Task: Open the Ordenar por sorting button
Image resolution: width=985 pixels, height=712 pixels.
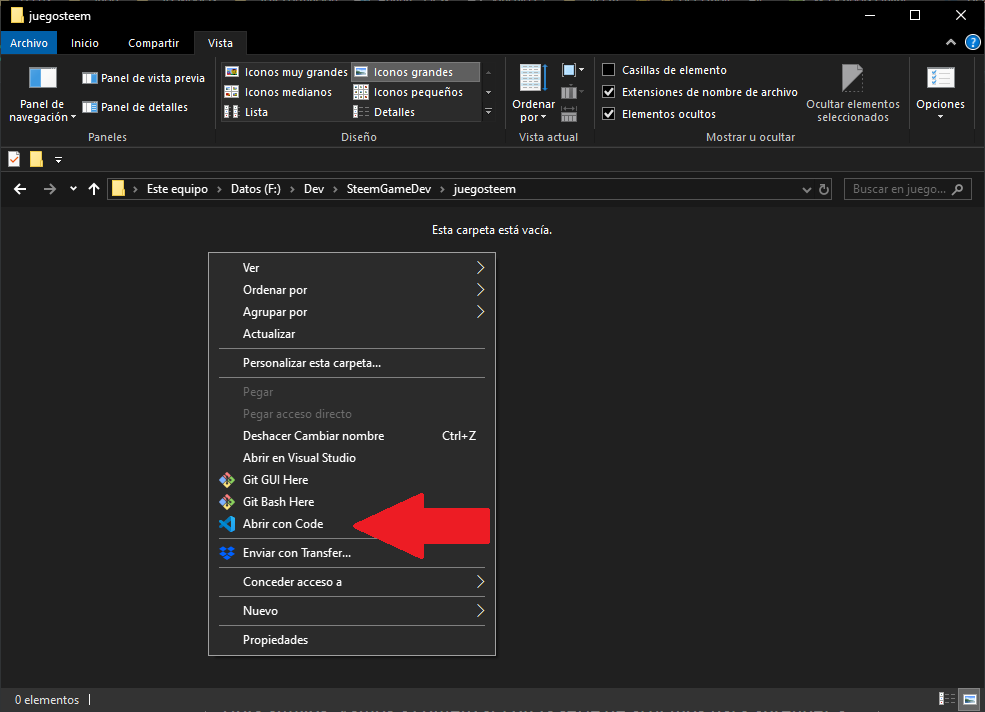Action: (x=533, y=93)
